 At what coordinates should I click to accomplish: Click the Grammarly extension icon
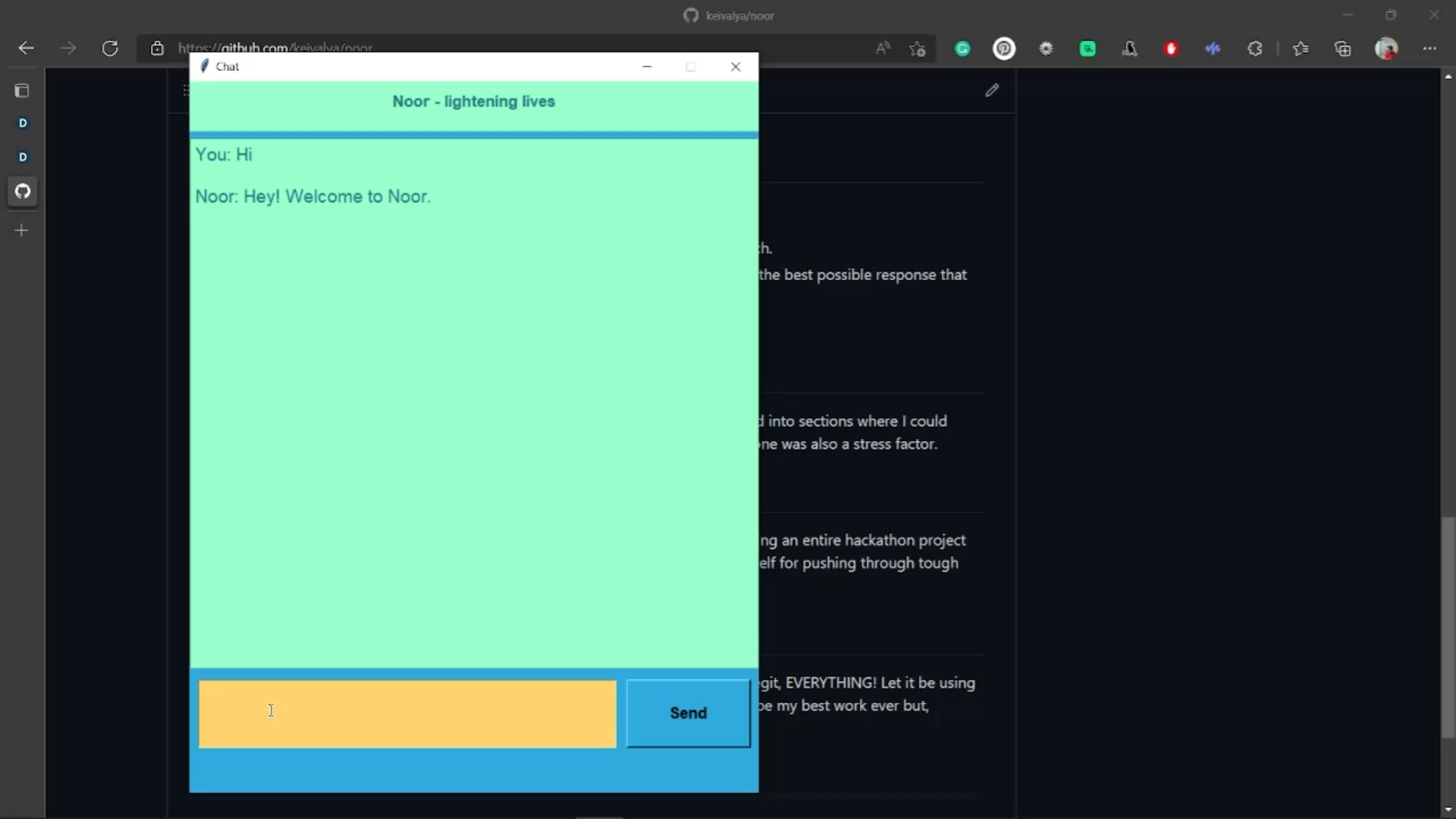[962, 49]
